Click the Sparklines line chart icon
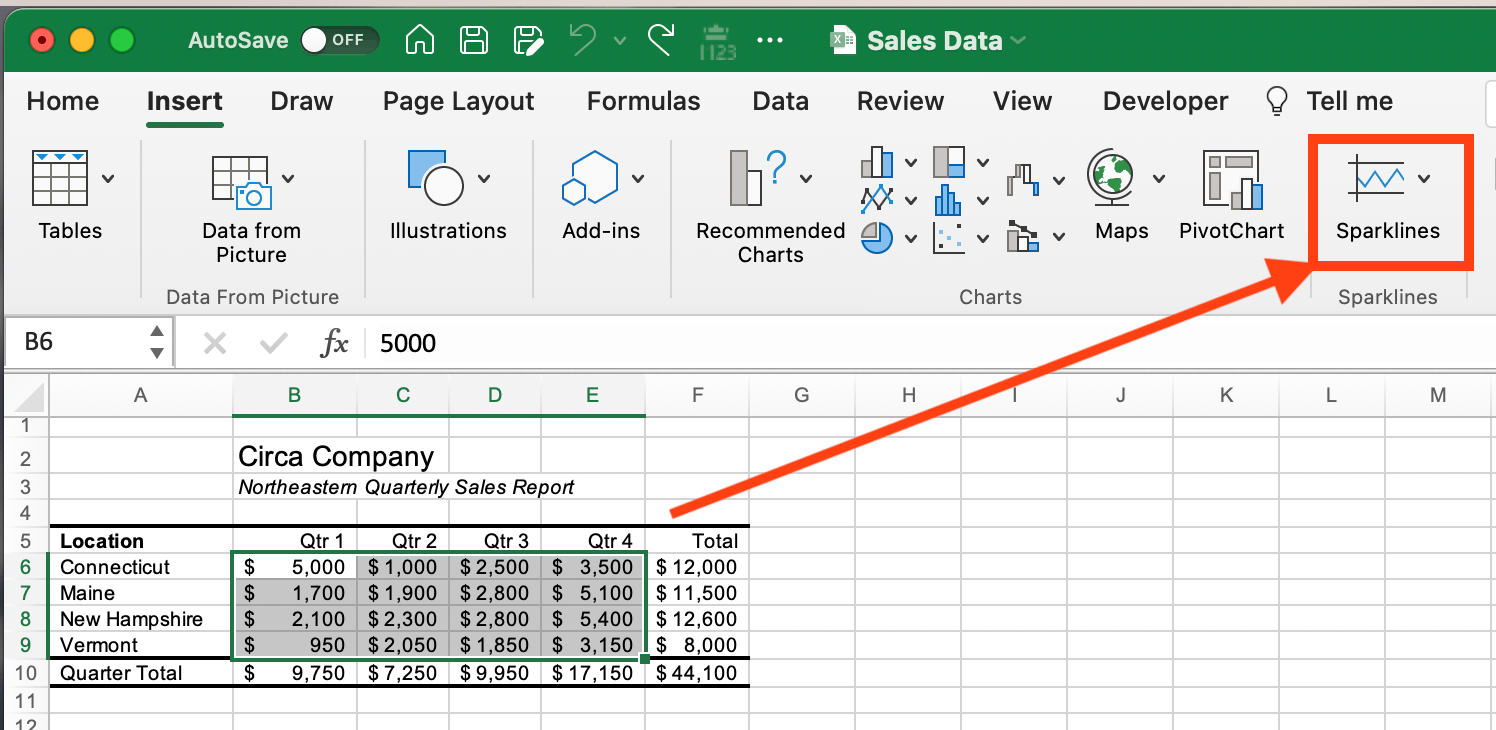Screen dimensions: 1496x730 pyautogui.click(x=1376, y=179)
